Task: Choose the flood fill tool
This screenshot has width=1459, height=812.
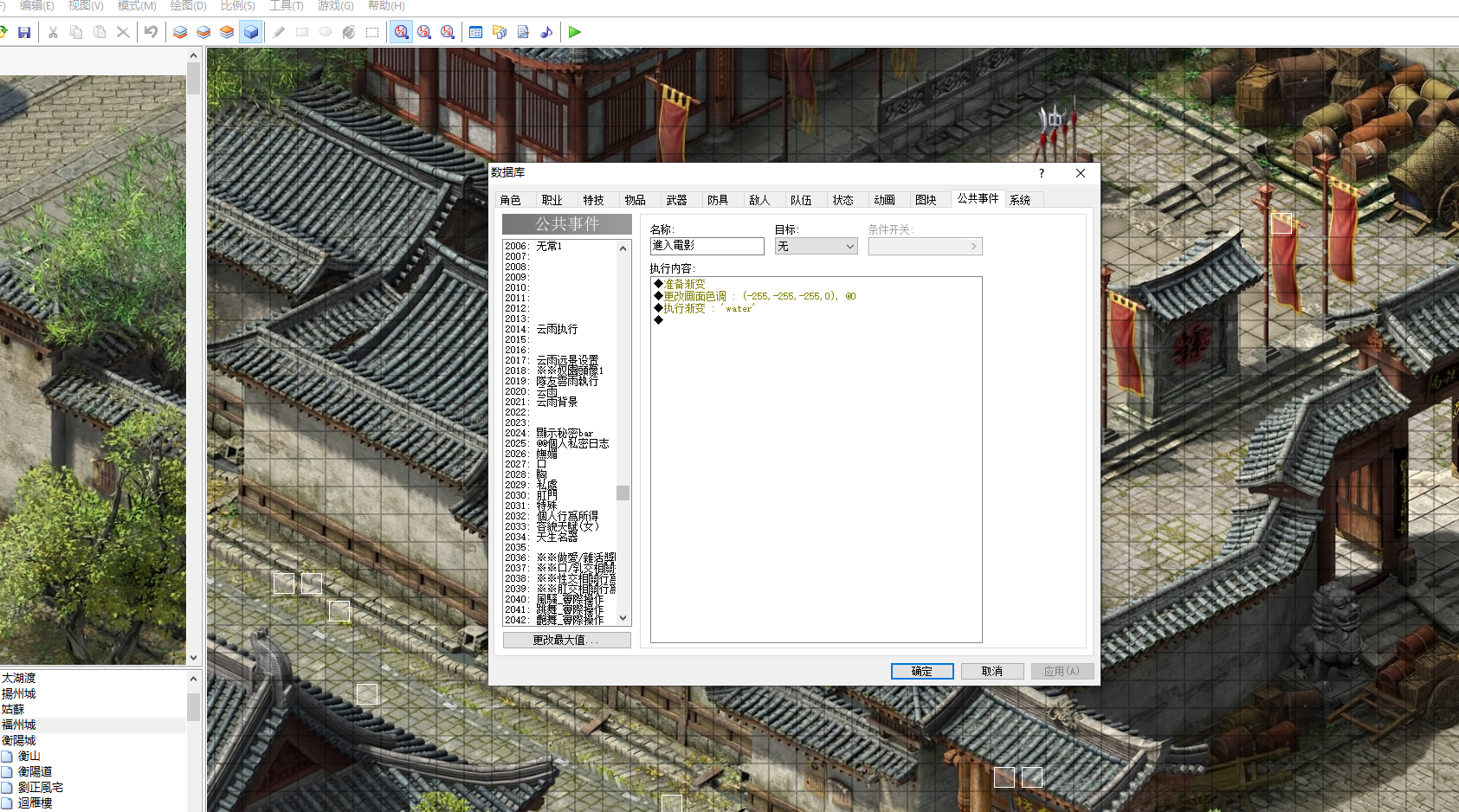Action: [x=349, y=32]
